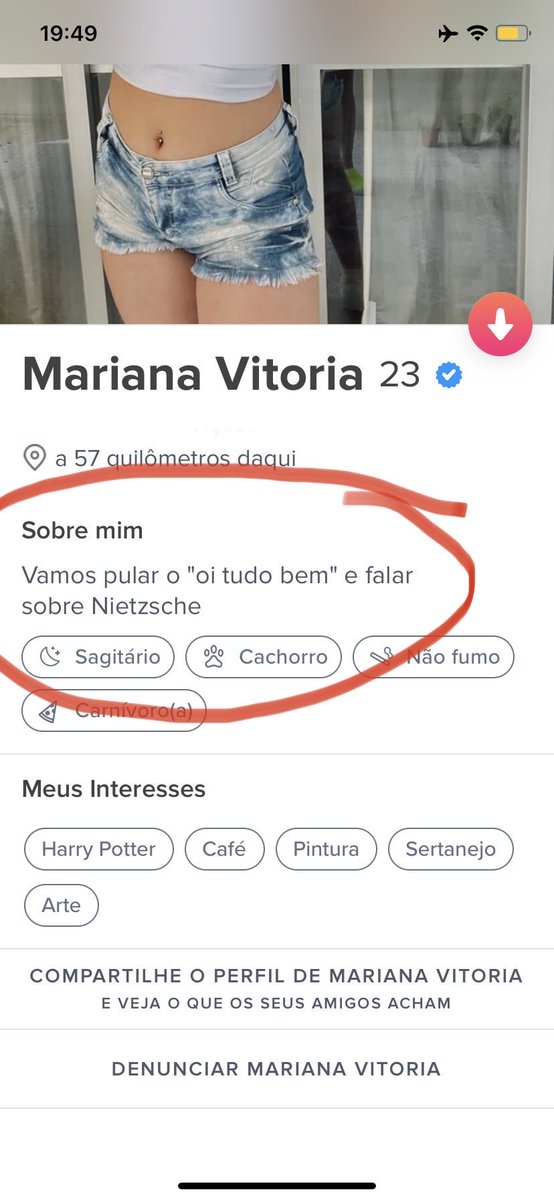
Task: Select the Harry Potter interest chip
Action: 98,849
